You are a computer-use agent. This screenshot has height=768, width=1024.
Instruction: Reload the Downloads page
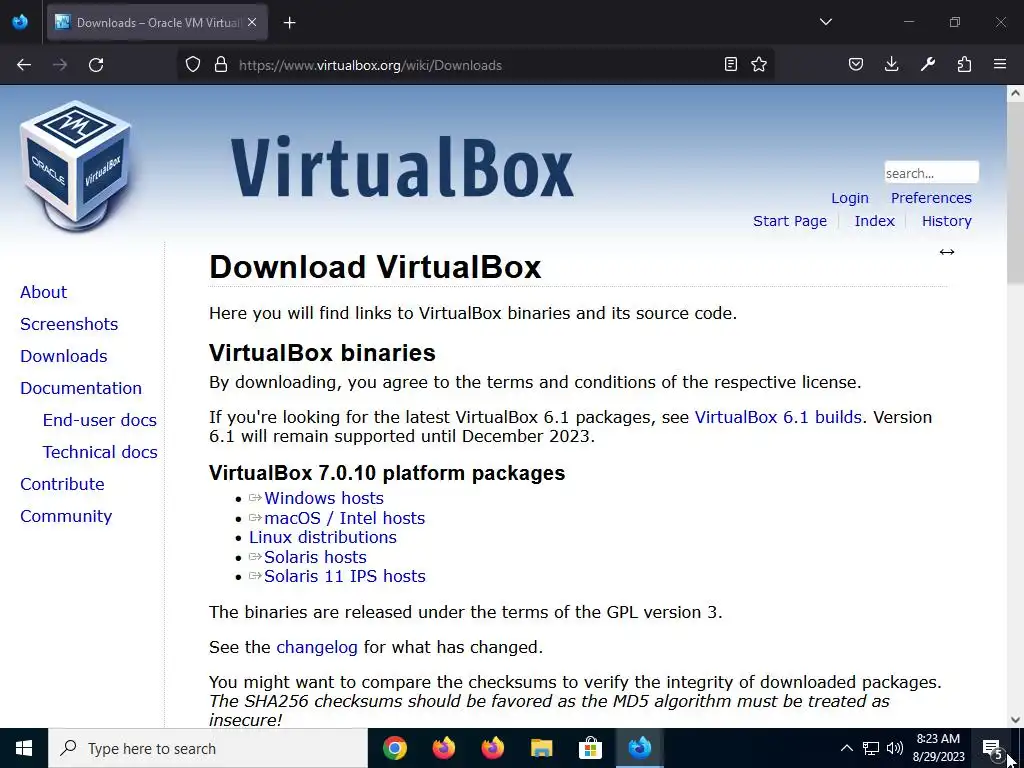(96, 65)
